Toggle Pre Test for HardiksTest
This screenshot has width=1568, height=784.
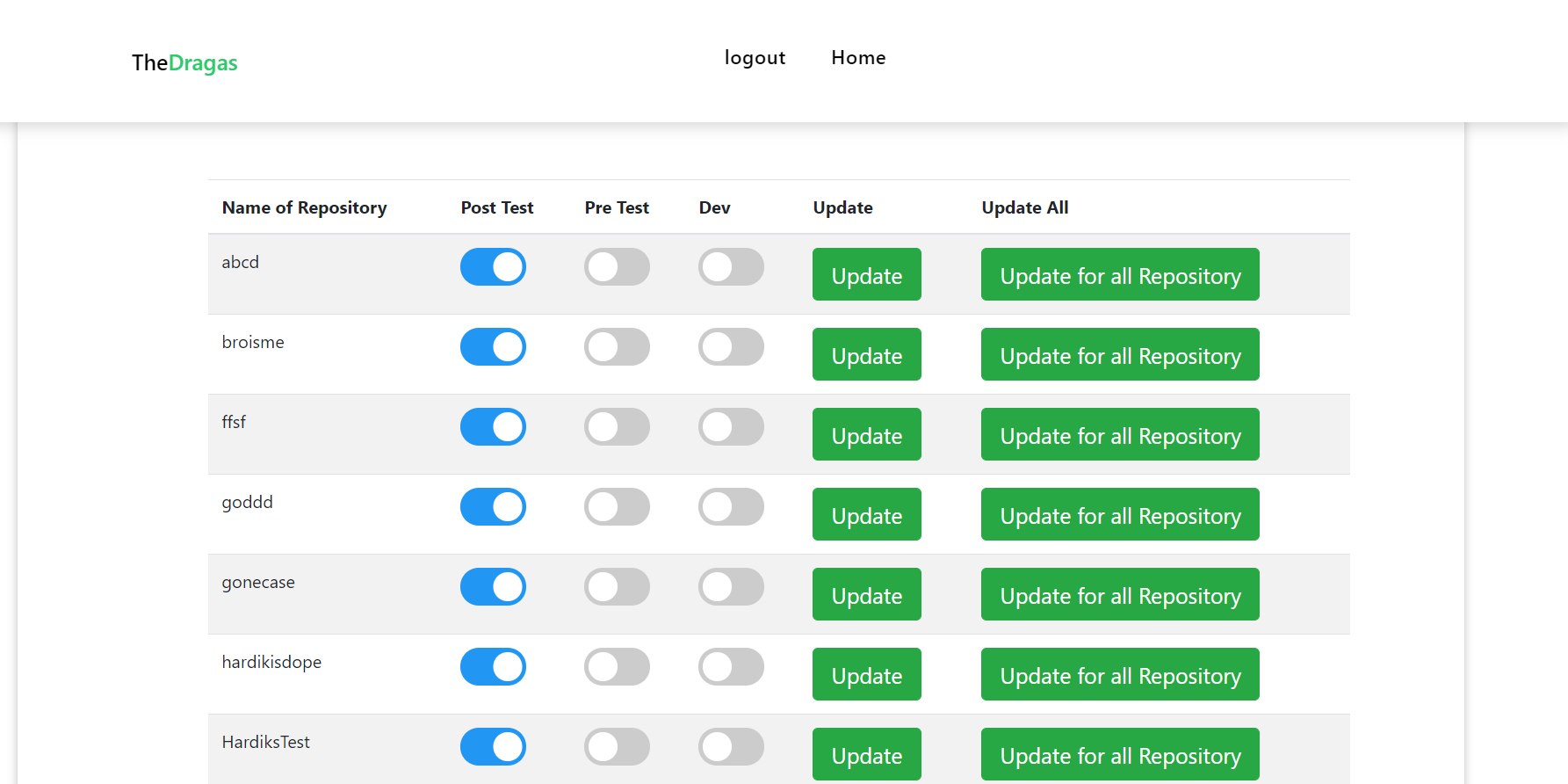(617, 746)
